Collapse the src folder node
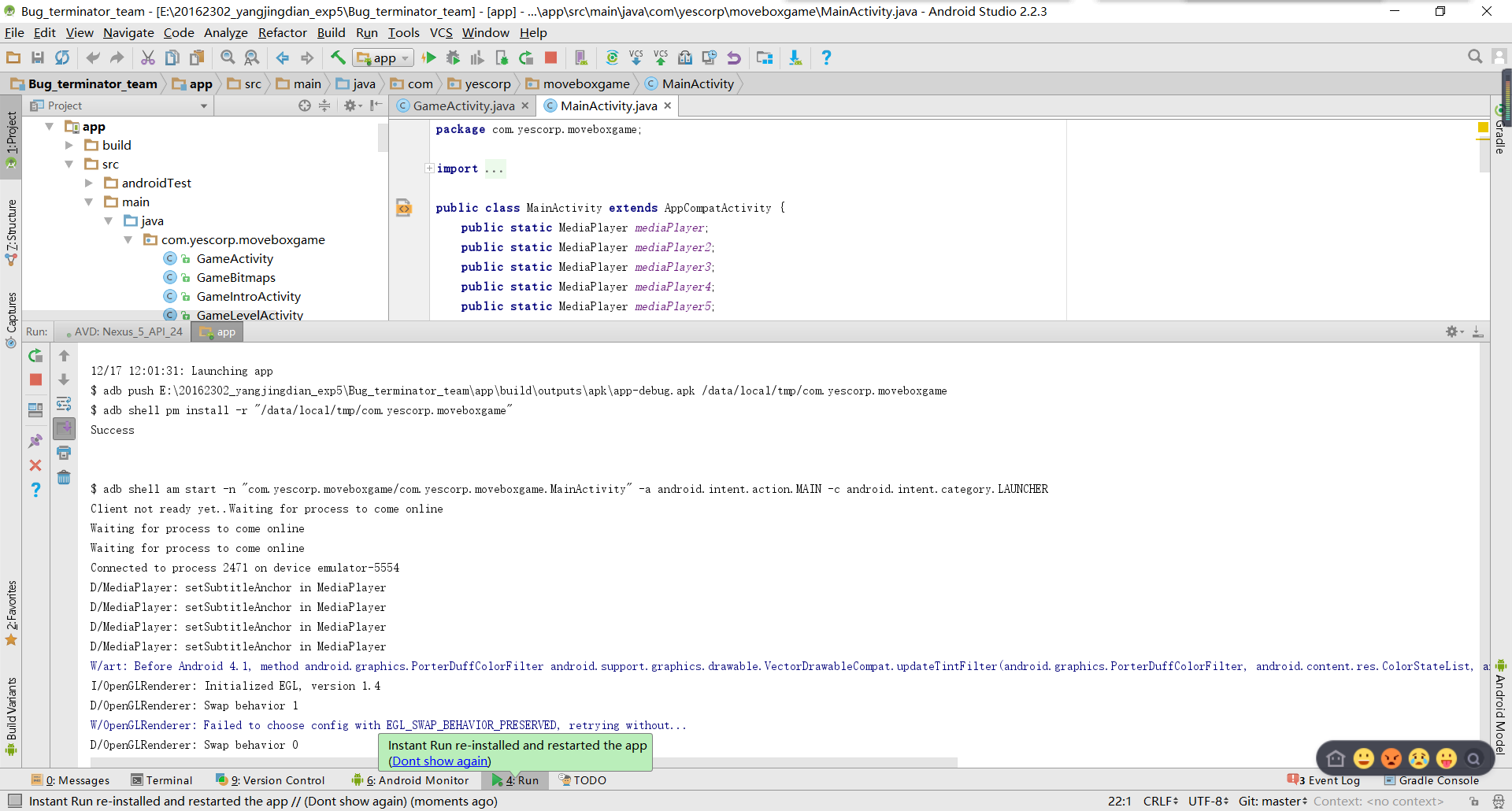 [69, 164]
